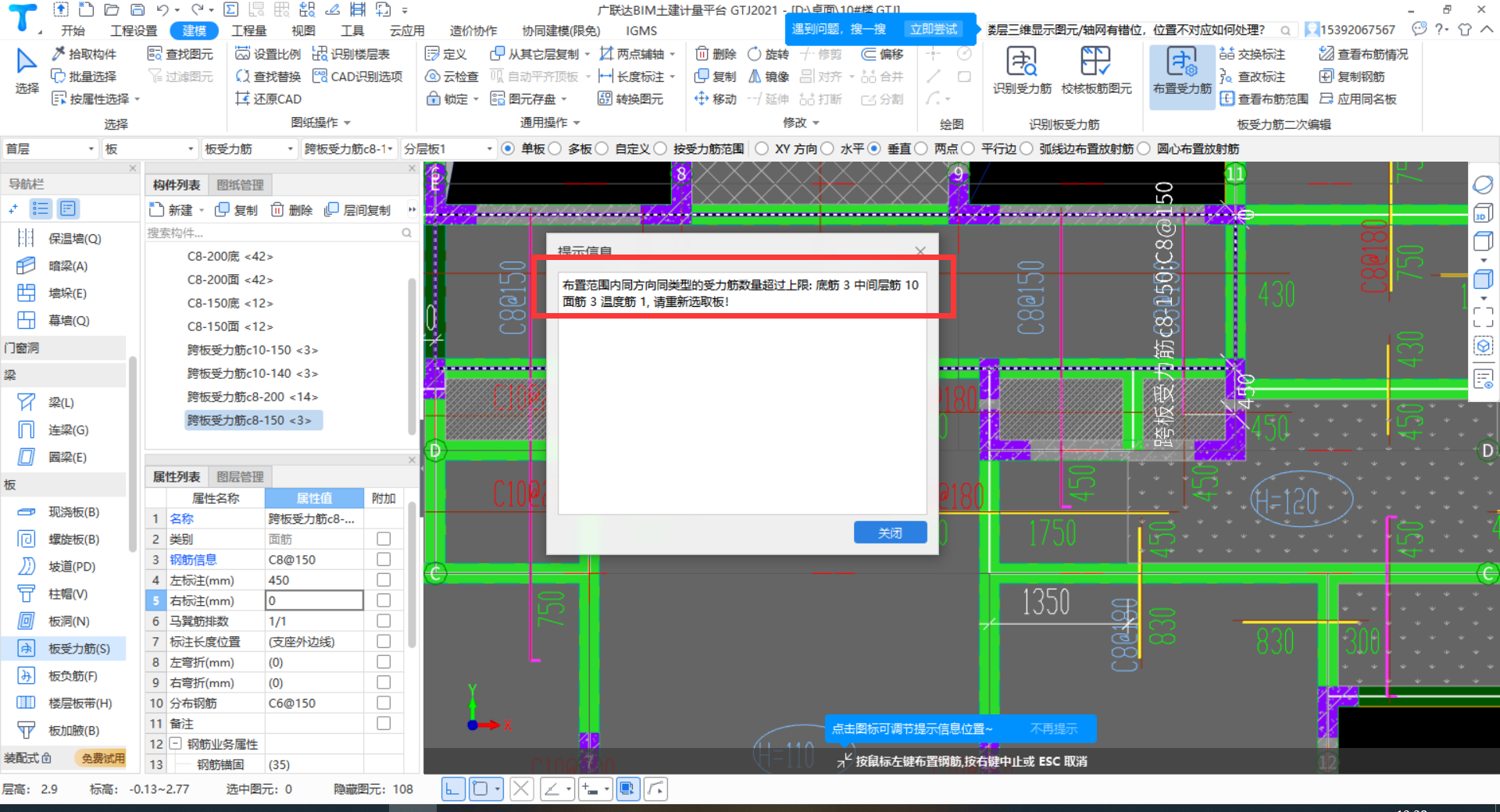Expand the 图纸操作 group arrow
Image resolution: width=1500 pixels, height=812 pixels.
pyautogui.click(x=347, y=123)
